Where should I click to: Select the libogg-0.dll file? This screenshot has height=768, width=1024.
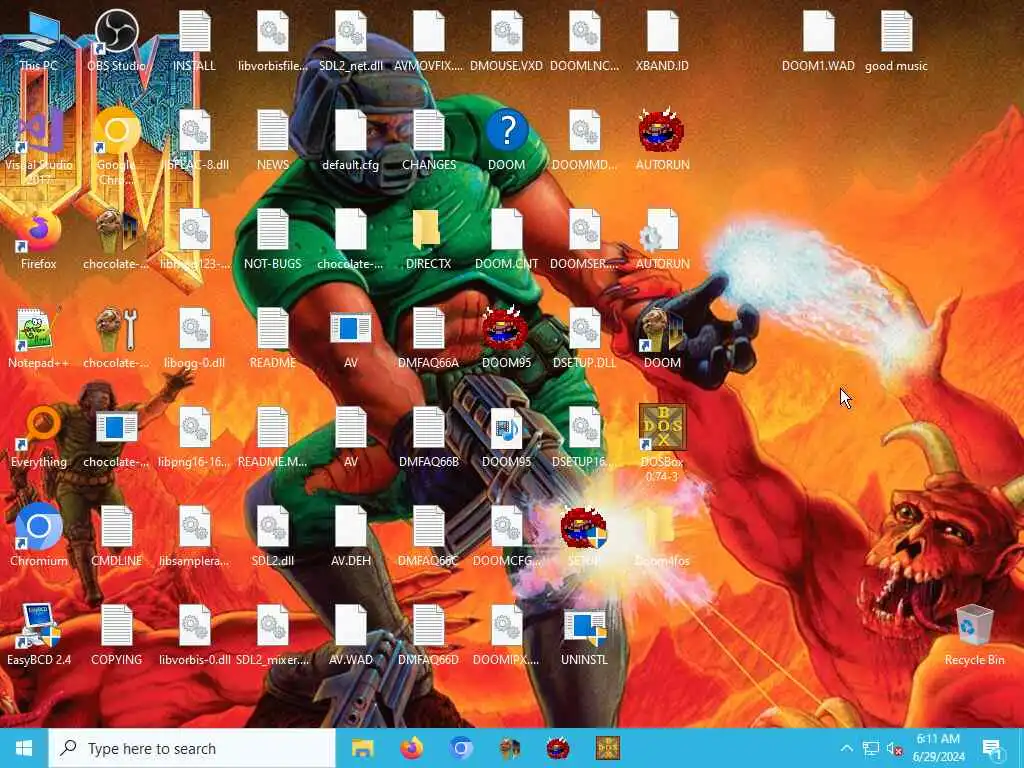click(195, 338)
